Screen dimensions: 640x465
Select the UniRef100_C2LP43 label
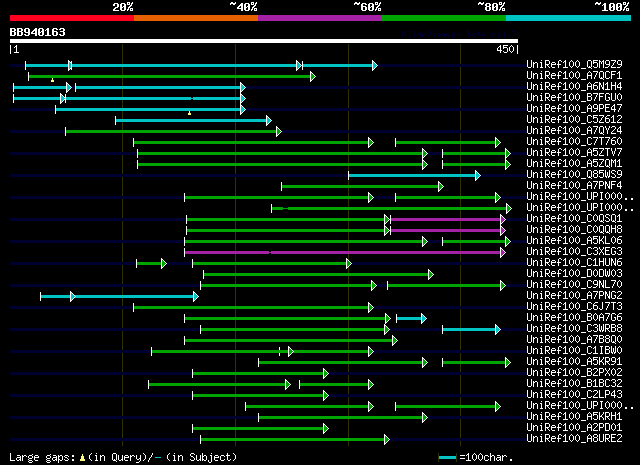[x=574, y=395]
